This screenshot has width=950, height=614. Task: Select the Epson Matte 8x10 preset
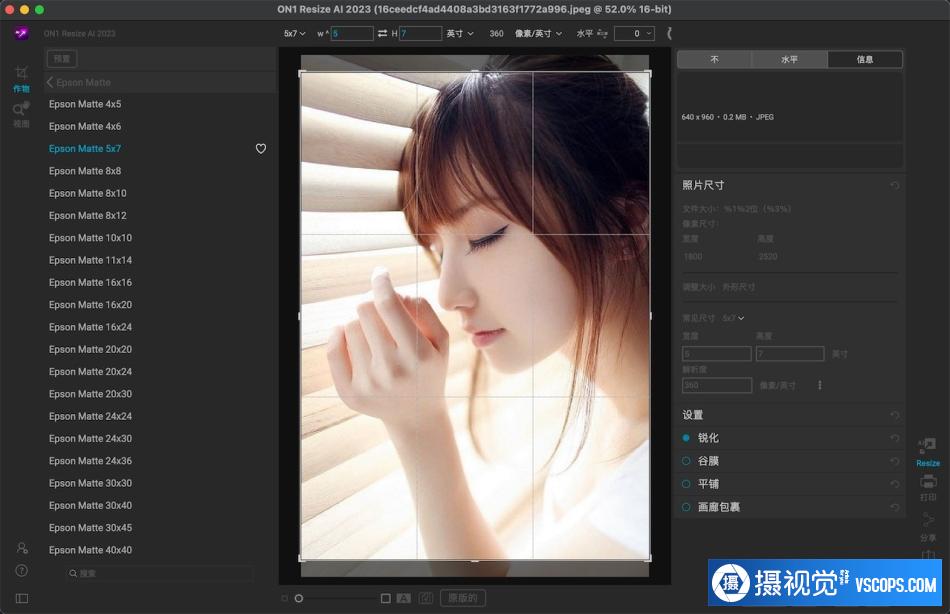[x=88, y=193]
